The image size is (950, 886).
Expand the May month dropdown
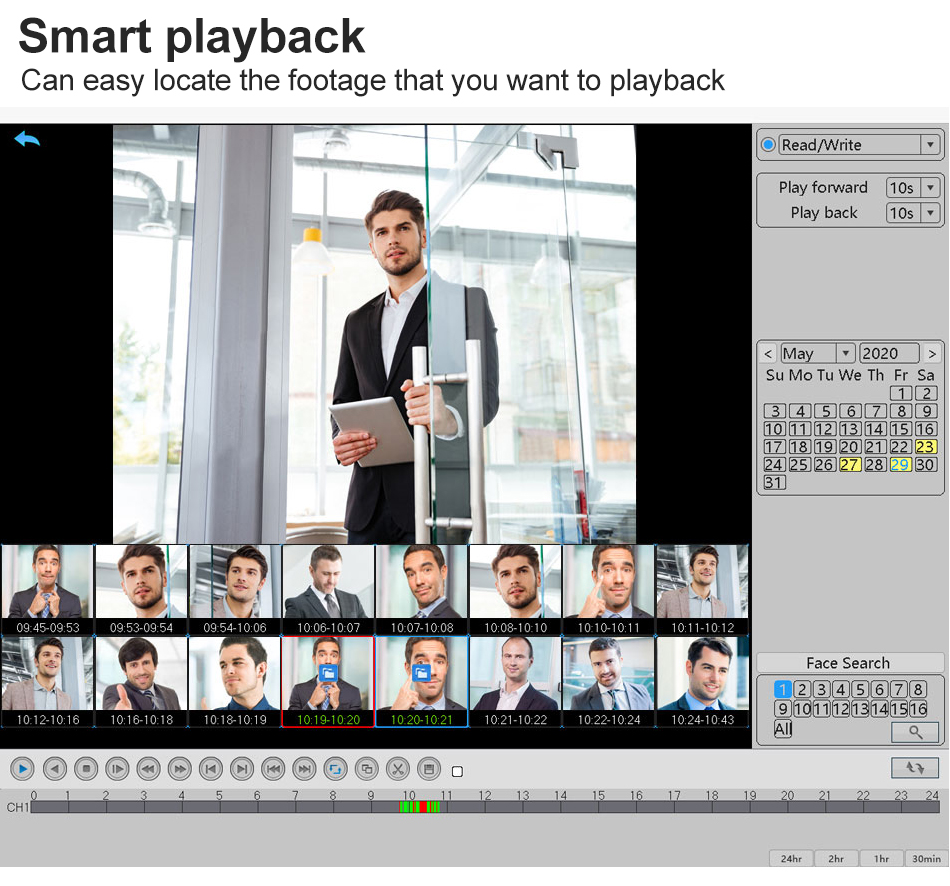click(x=844, y=353)
